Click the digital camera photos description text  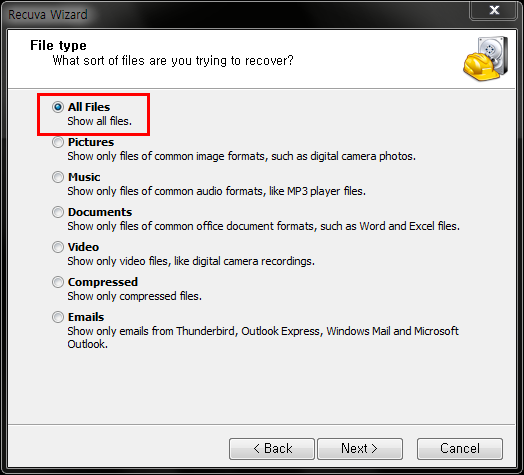point(242,156)
